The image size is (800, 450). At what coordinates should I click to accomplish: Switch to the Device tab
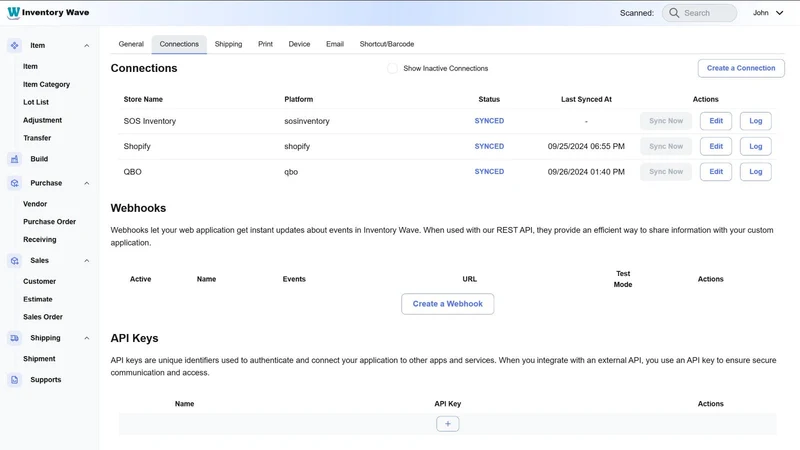(x=299, y=44)
